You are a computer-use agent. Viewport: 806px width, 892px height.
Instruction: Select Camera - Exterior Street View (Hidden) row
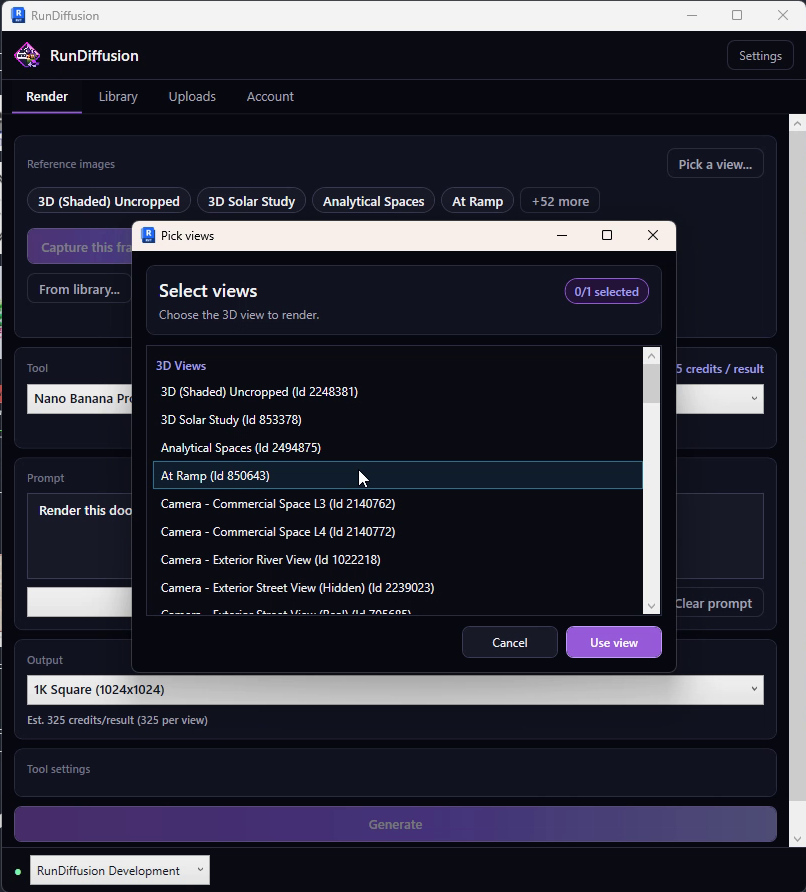pos(398,587)
